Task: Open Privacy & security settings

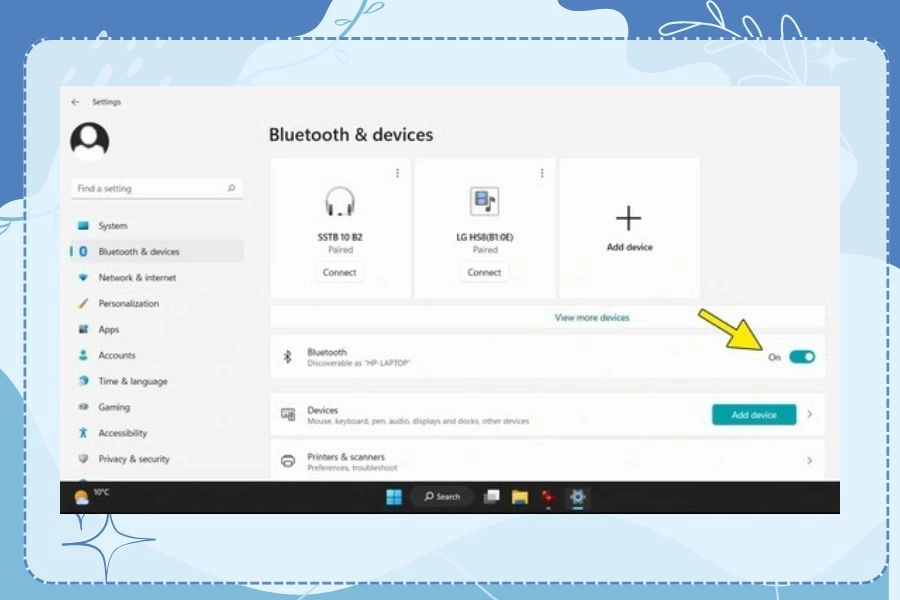Action: [x=157, y=458]
